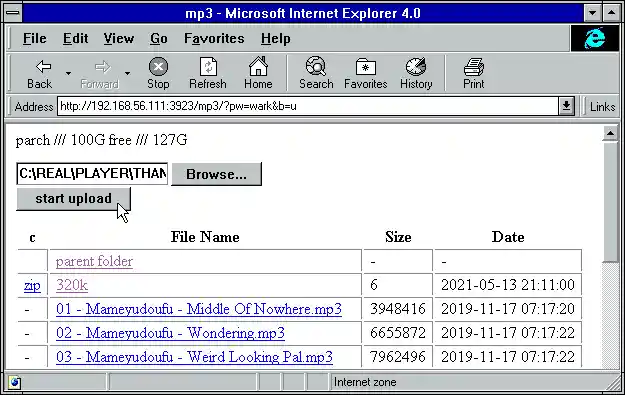Image resolution: width=625 pixels, height=395 pixels.
Task: Open the Favorites toolbar button
Action: pos(366,74)
